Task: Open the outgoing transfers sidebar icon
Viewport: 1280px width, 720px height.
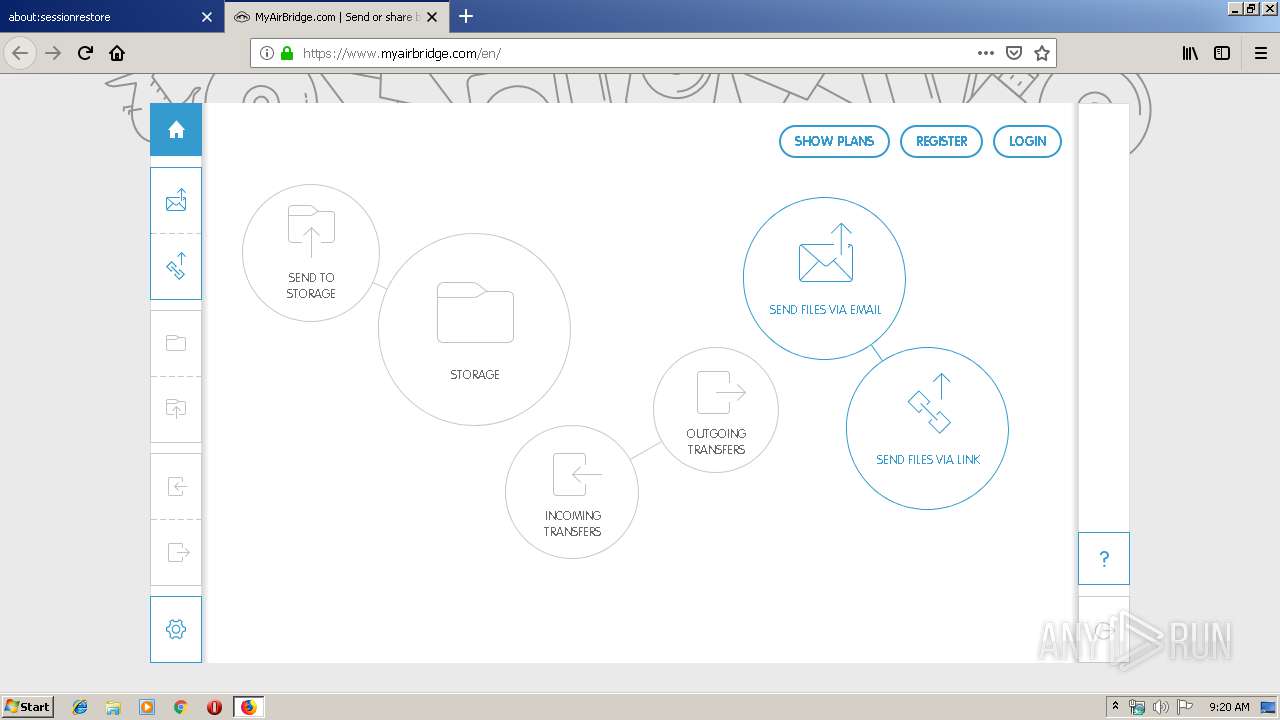Action: 176,552
